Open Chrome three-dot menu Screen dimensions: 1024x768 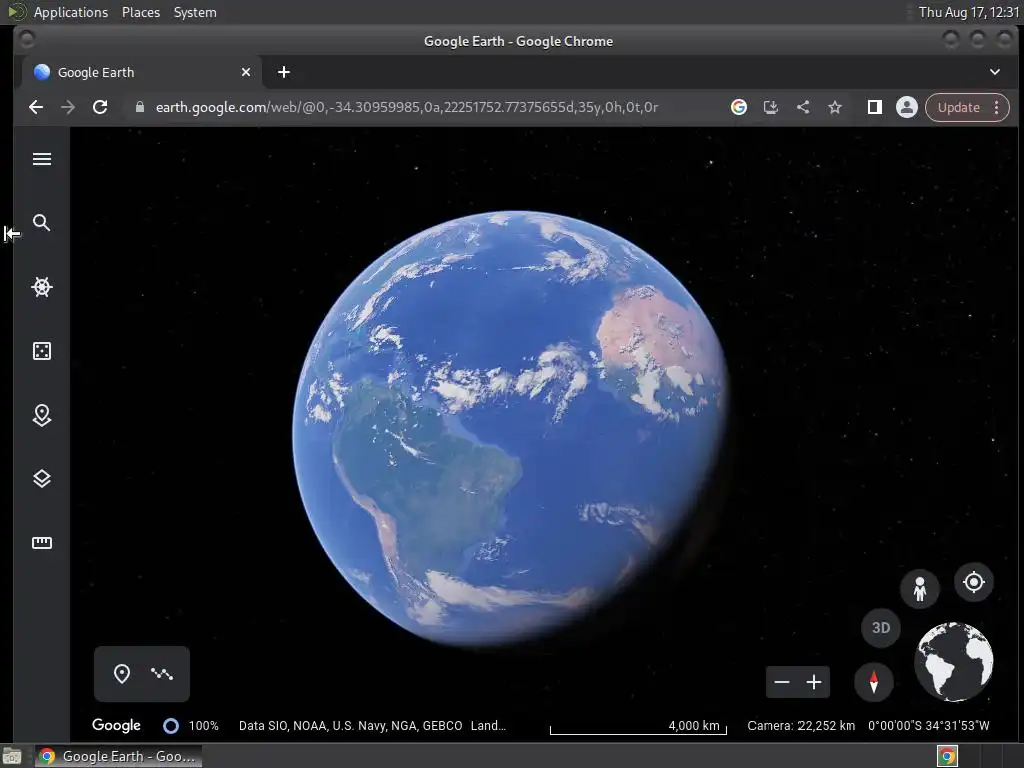click(x=997, y=107)
